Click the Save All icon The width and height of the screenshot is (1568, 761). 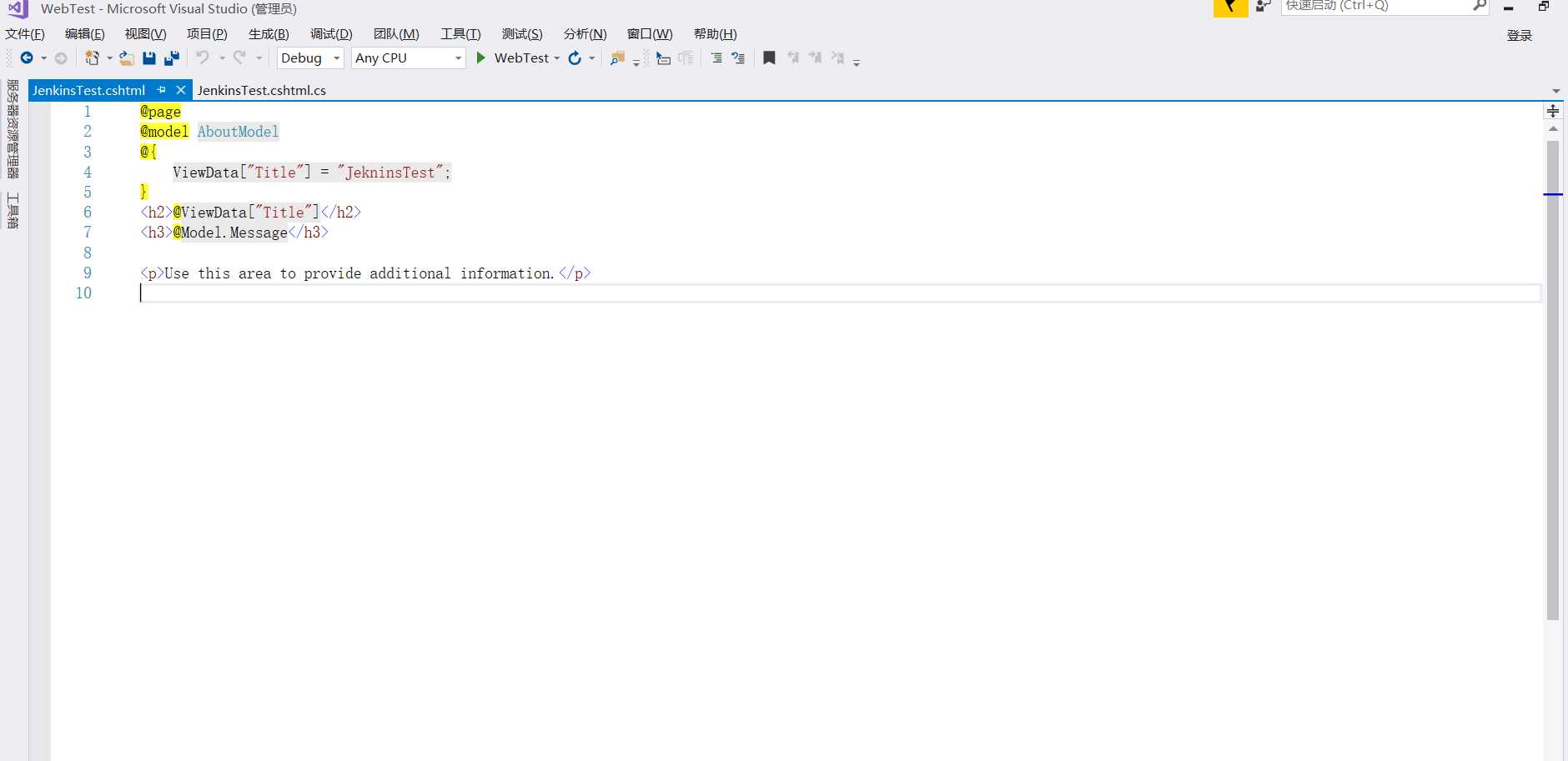172,58
